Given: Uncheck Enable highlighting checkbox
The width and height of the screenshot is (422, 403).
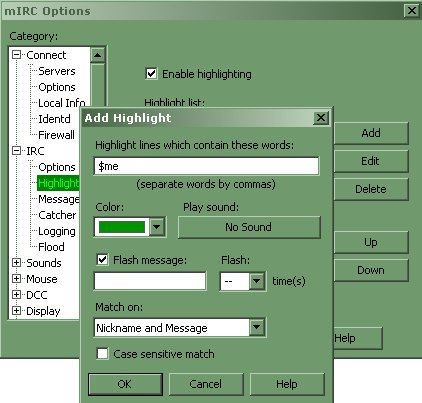Looking at the screenshot, I should [151, 73].
